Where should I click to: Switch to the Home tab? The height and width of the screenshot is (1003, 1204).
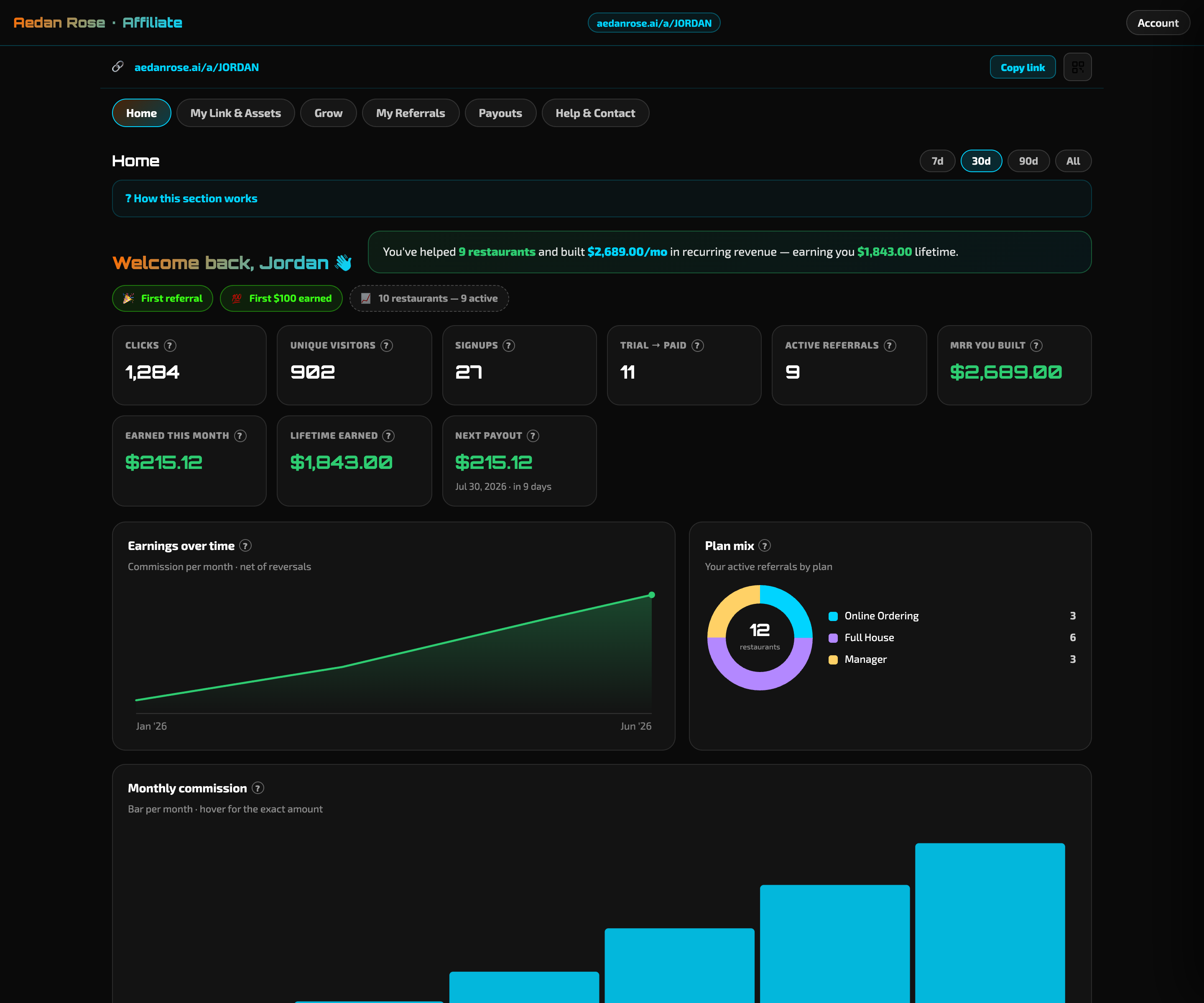point(142,113)
